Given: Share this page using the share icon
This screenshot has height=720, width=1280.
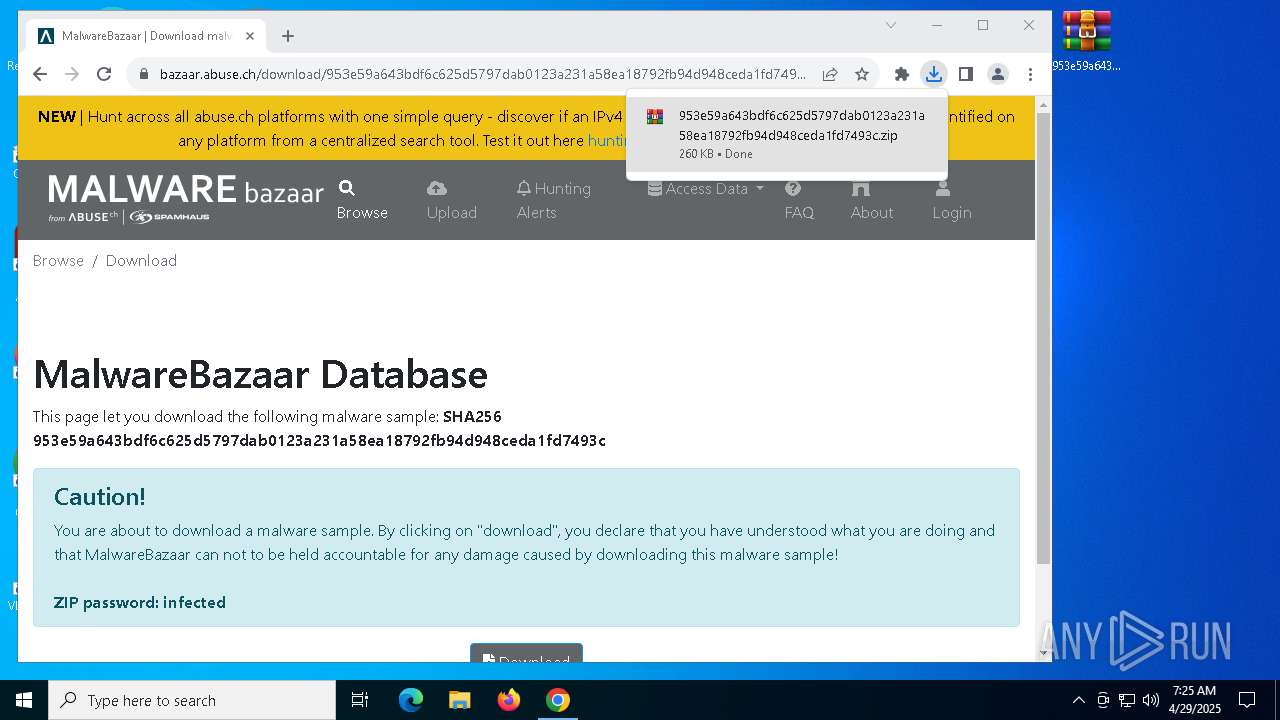Looking at the screenshot, I should point(830,74).
